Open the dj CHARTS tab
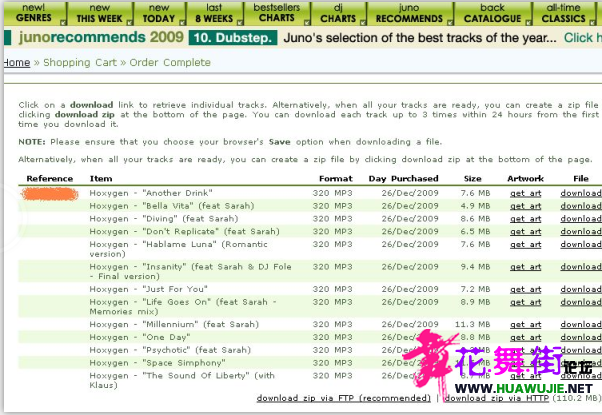 [x=338, y=13]
